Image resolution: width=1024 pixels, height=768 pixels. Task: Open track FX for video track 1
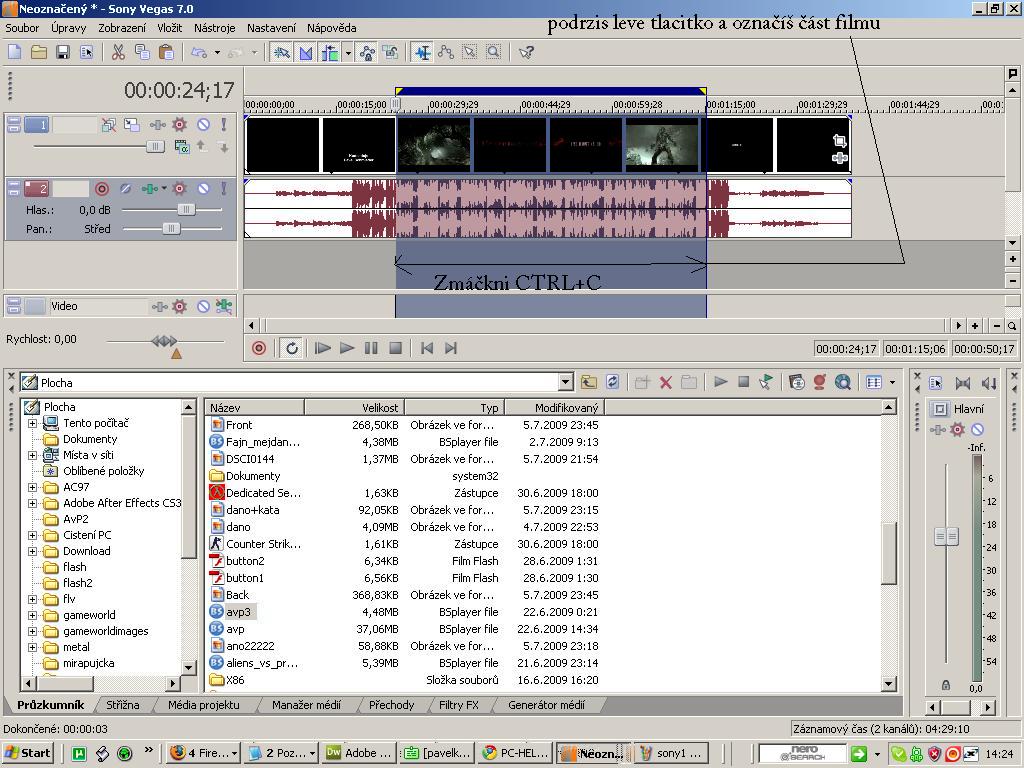click(x=180, y=125)
